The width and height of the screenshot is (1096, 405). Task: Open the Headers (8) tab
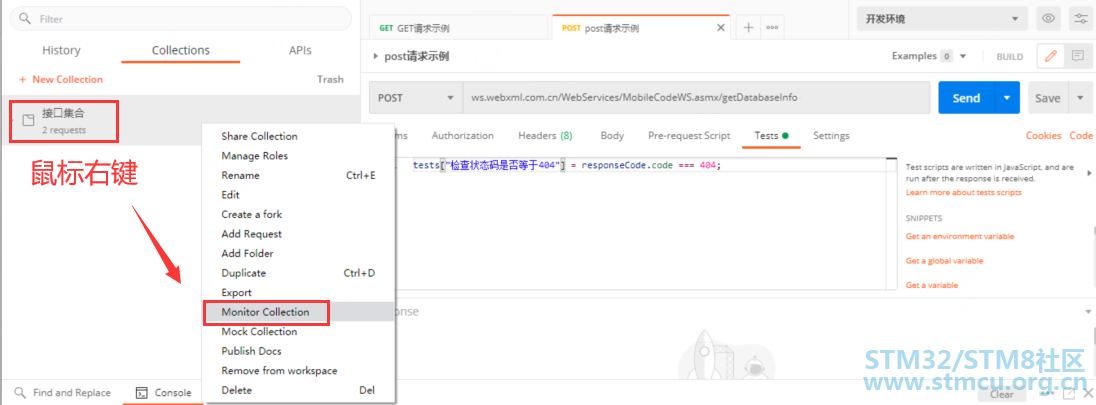(x=545, y=136)
